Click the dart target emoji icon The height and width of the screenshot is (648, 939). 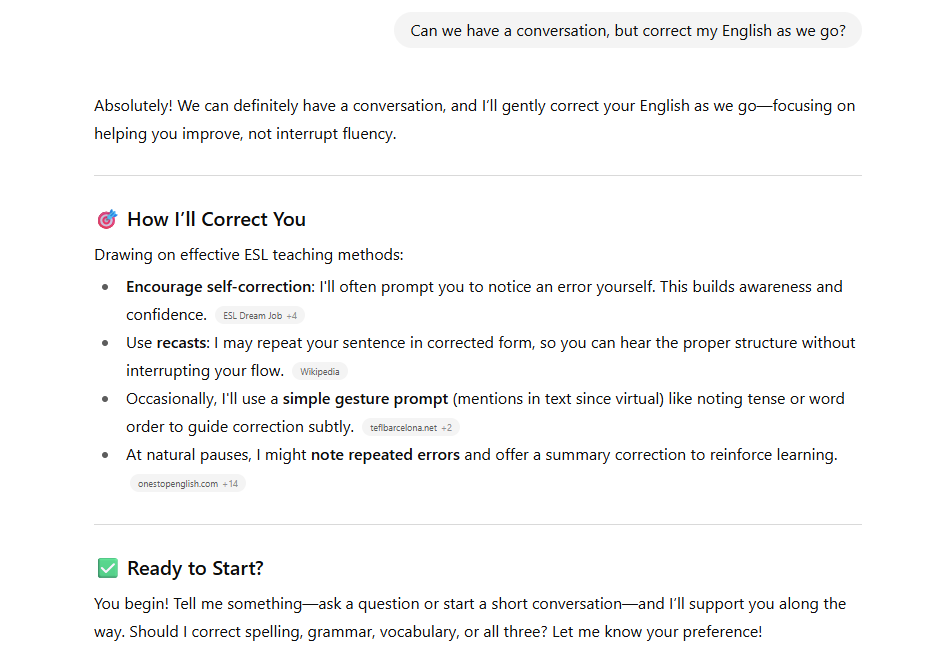(107, 219)
